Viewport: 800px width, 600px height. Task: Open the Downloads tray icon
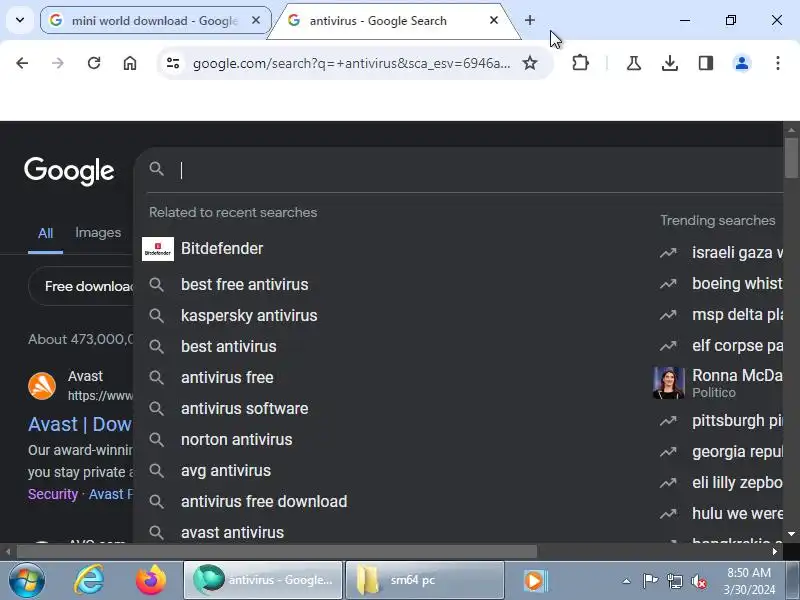coord(669,63)
